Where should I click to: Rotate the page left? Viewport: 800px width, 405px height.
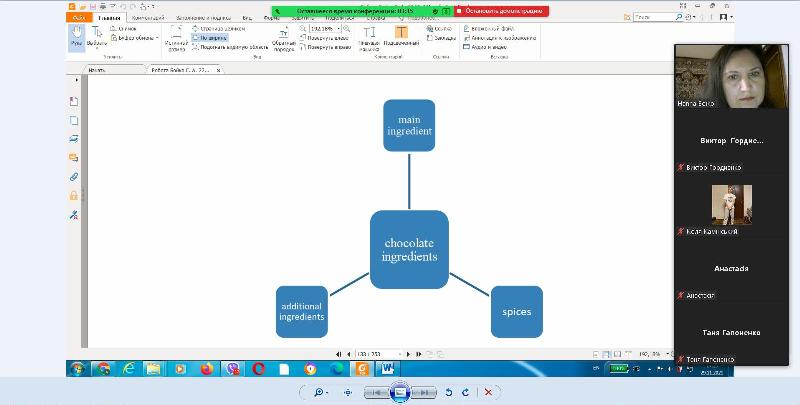(324, 38)
